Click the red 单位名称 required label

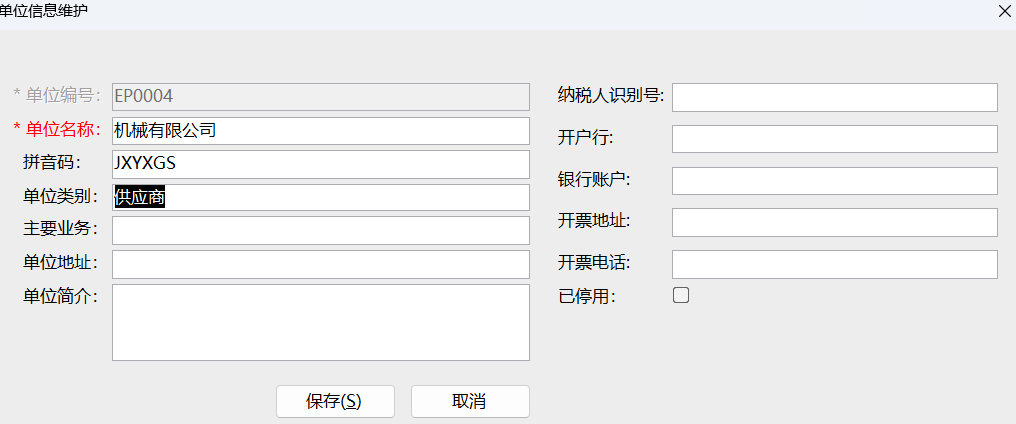57,130
